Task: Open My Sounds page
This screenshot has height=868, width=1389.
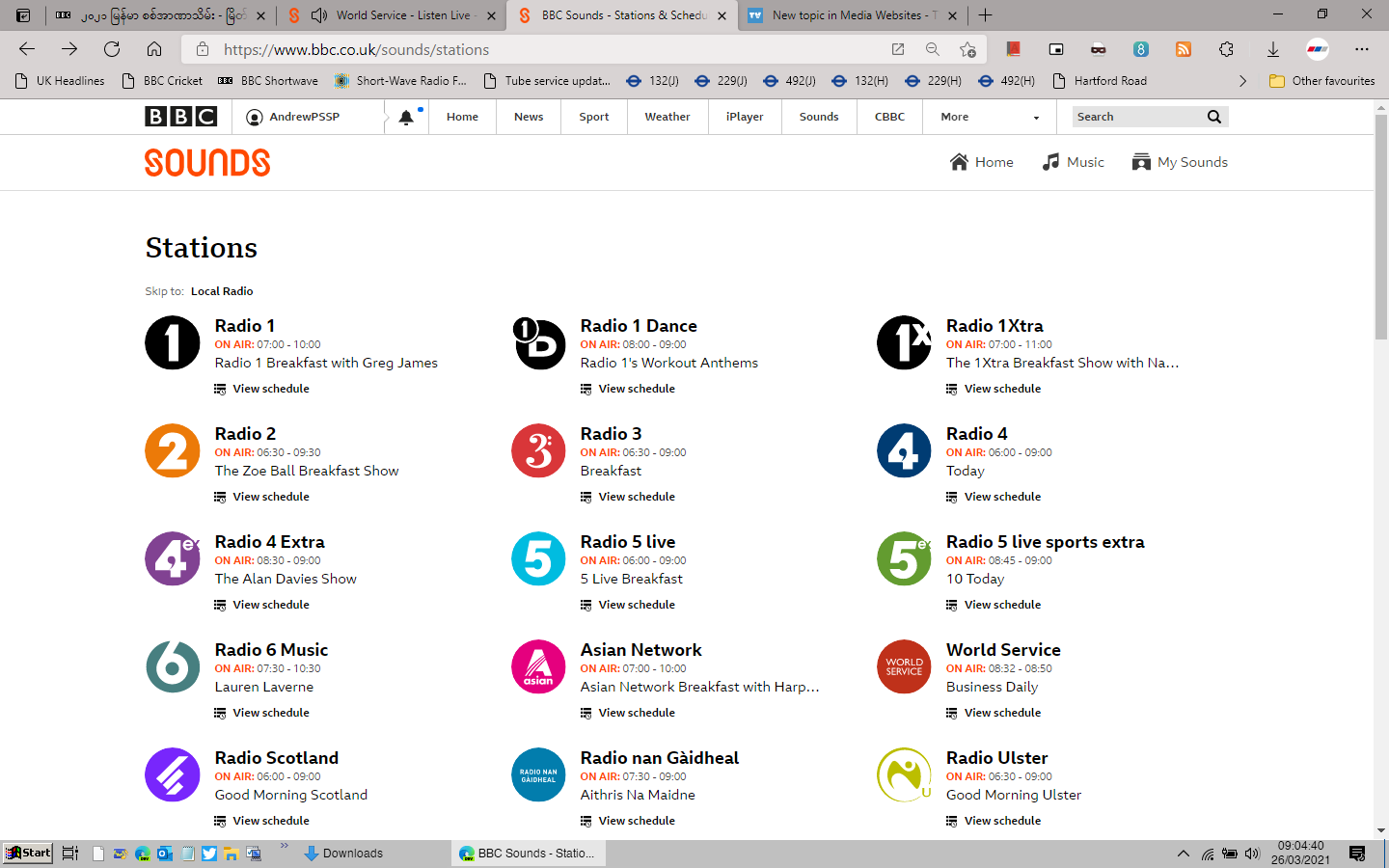Action: click(x=1180, y=162)
